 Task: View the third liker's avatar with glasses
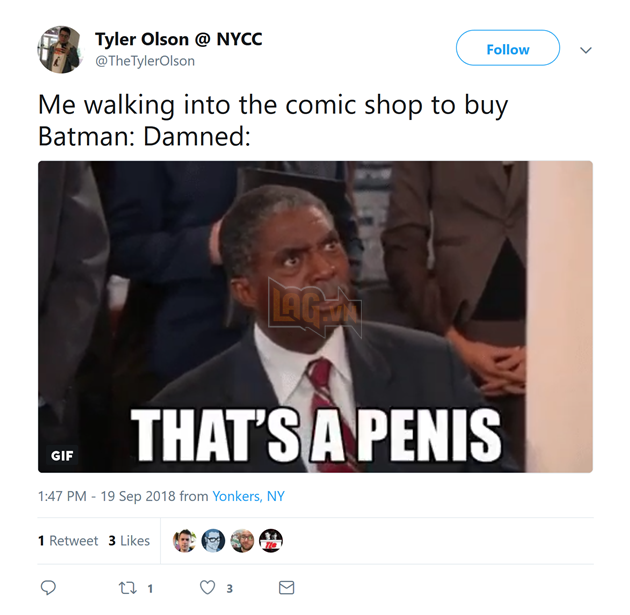tap(242, 541)
